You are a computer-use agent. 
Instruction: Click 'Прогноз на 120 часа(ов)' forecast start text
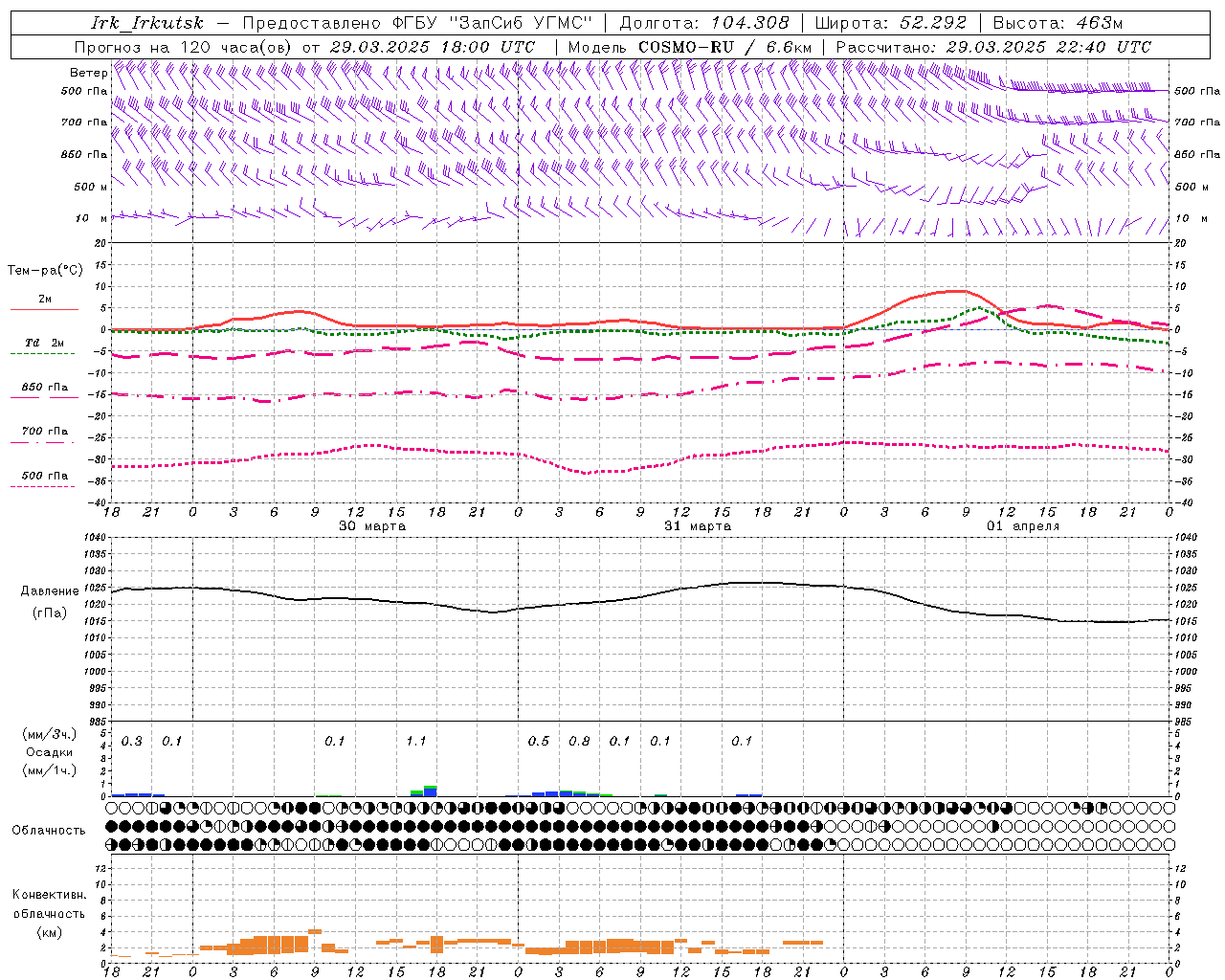click(x=185, y=47)
